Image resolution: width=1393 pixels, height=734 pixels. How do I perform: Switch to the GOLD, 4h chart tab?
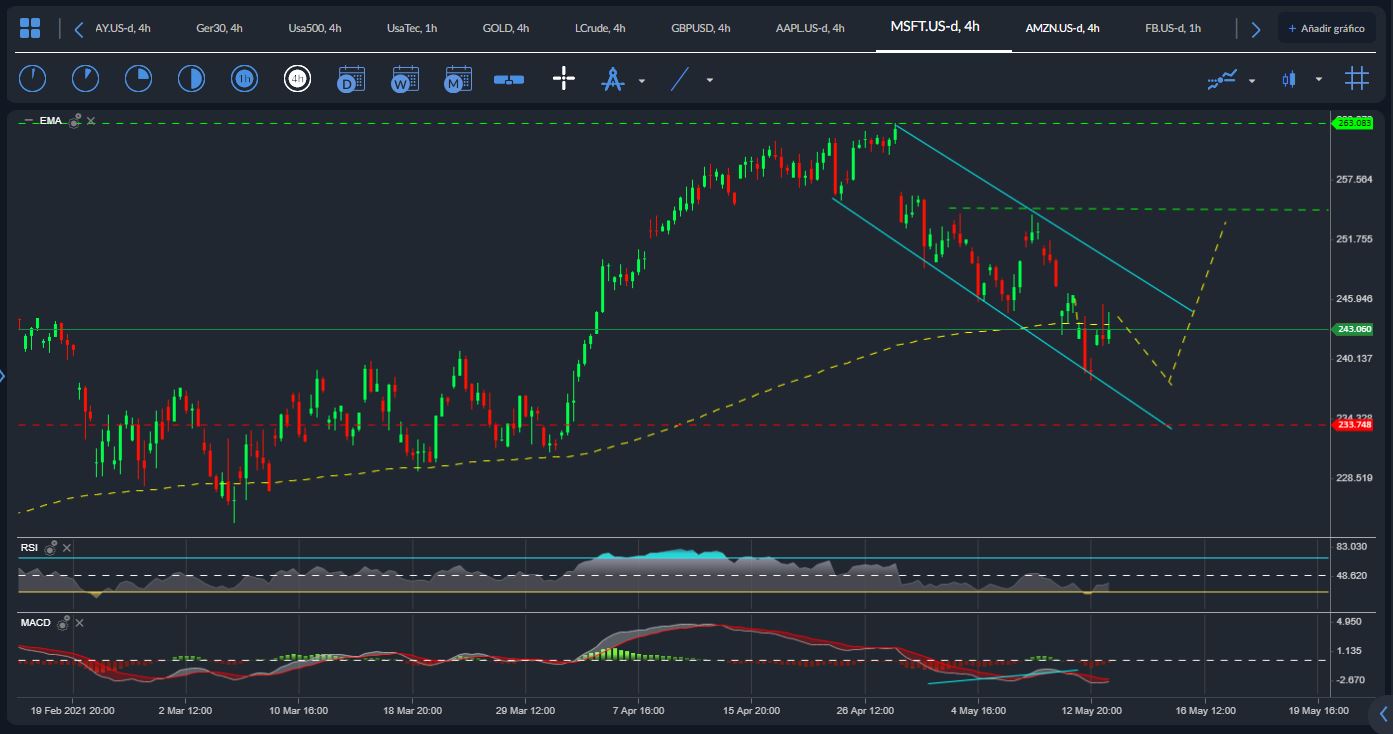point(505,28)
